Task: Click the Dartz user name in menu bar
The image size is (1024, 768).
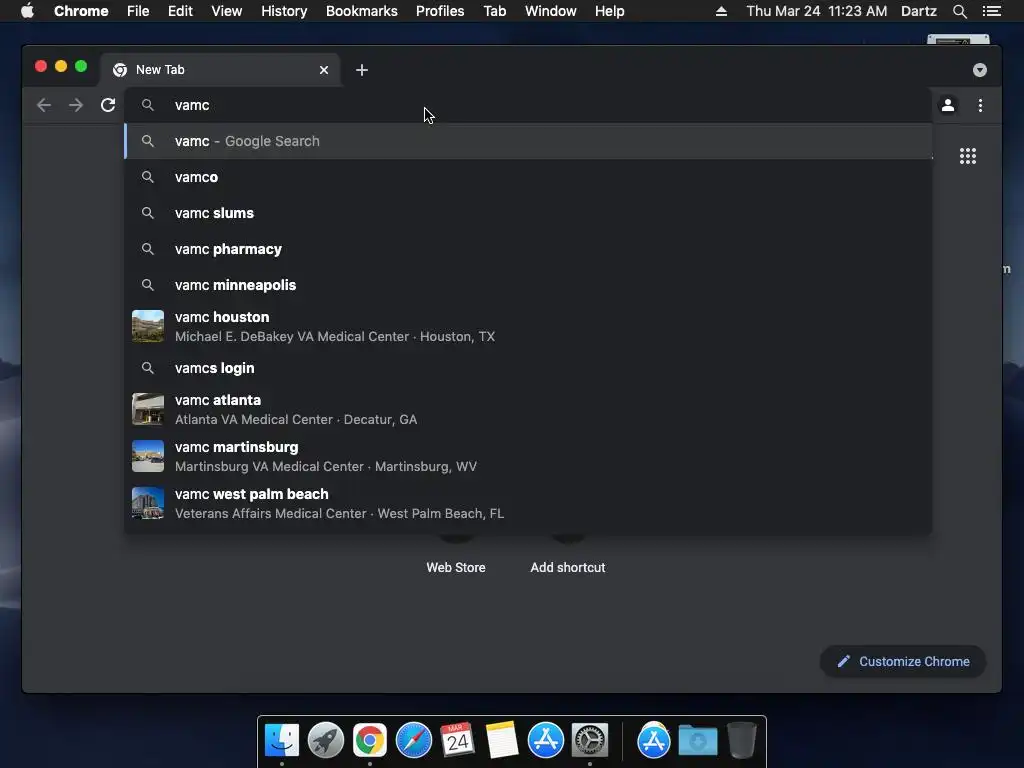Action: [919, 11]
